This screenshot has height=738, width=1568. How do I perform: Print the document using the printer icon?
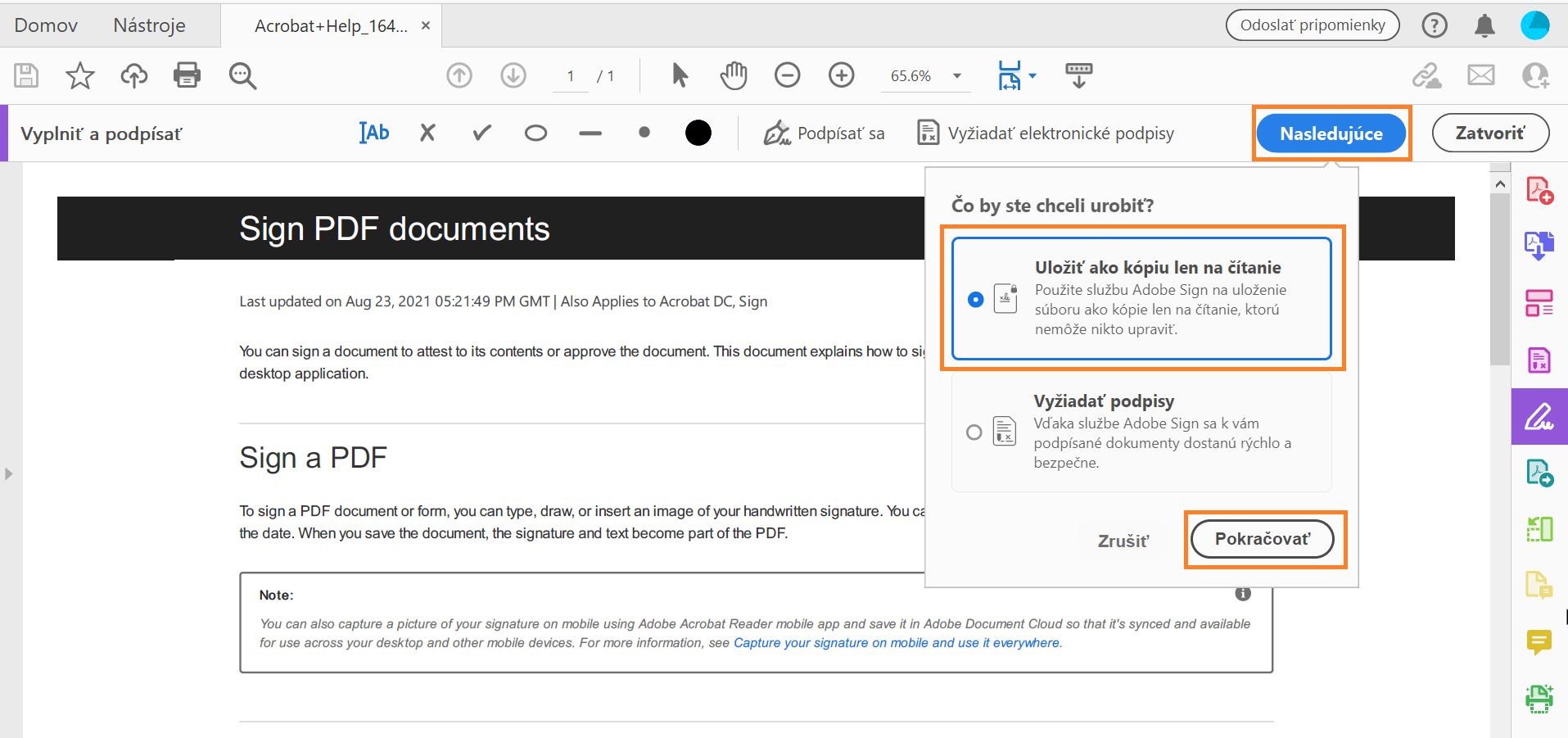point(187,75)
